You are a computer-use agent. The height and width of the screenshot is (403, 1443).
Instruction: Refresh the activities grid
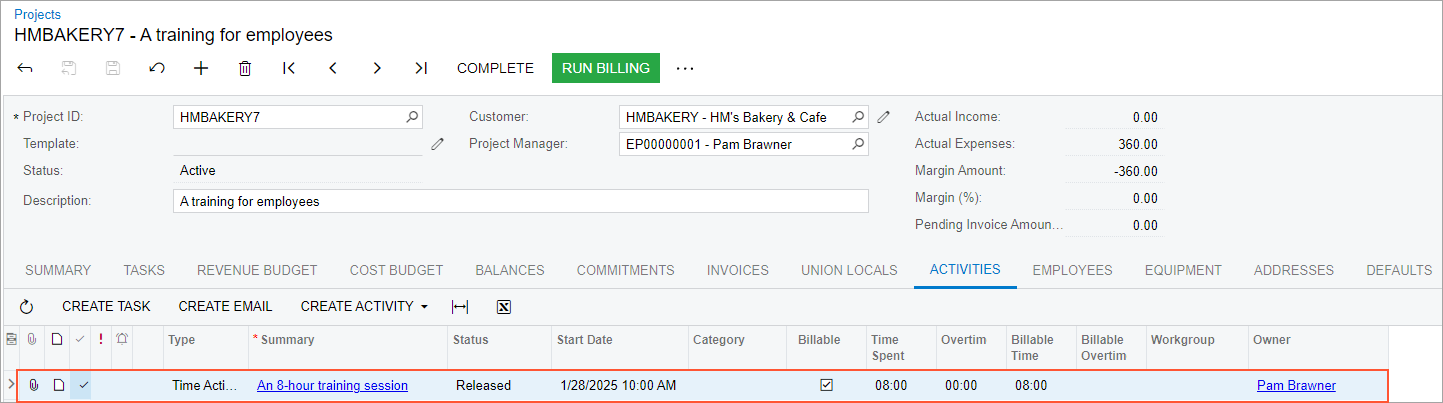click(x=27, y=306)
